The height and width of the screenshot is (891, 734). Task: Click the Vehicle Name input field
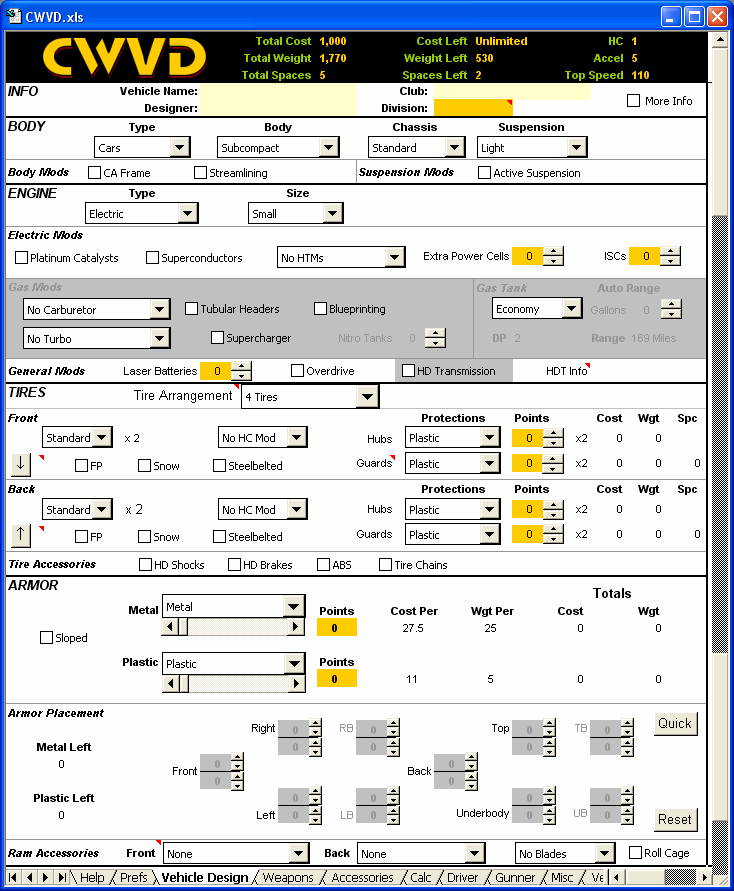278,91
